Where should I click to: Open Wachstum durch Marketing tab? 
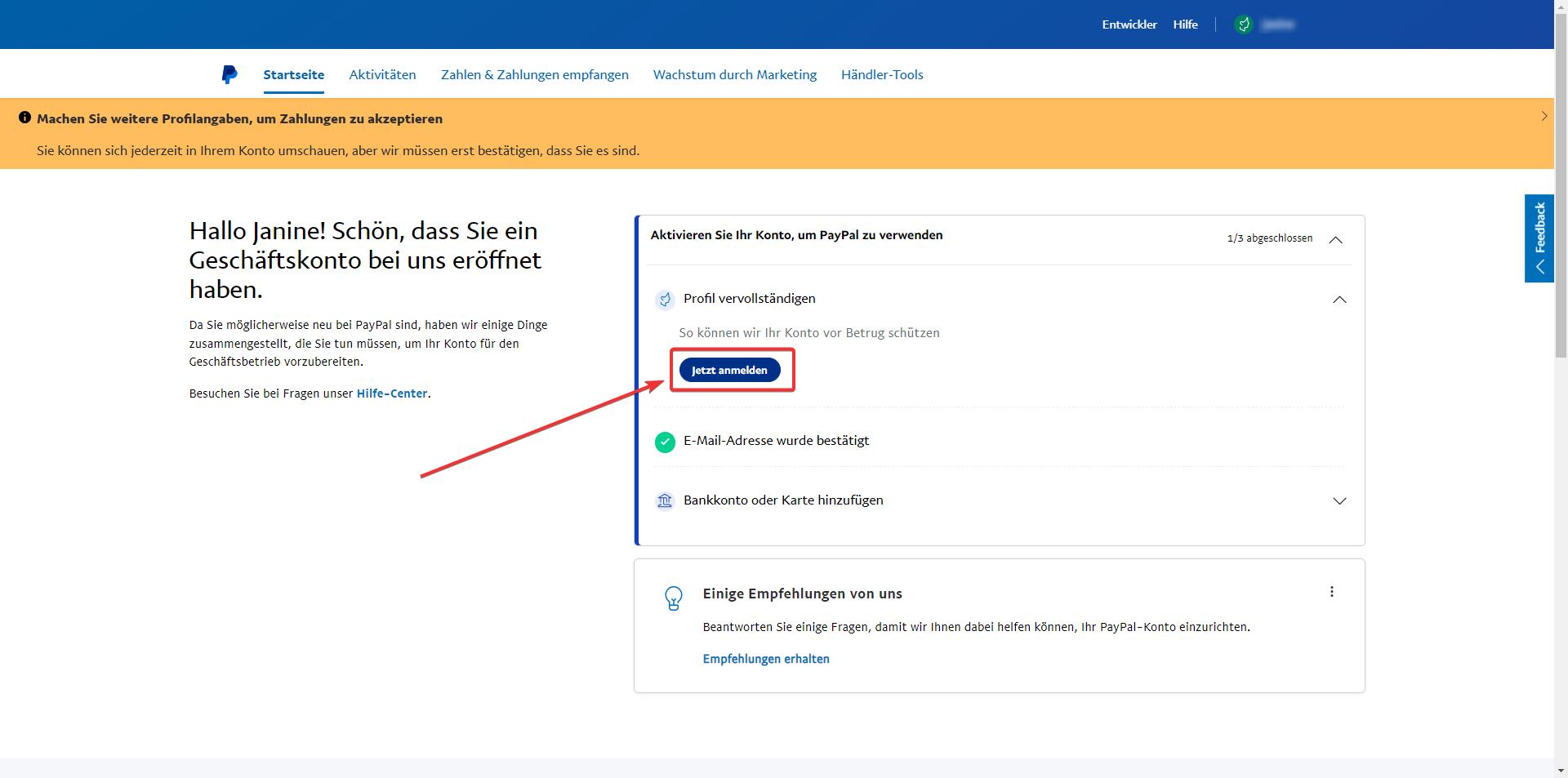coord(735,74)
